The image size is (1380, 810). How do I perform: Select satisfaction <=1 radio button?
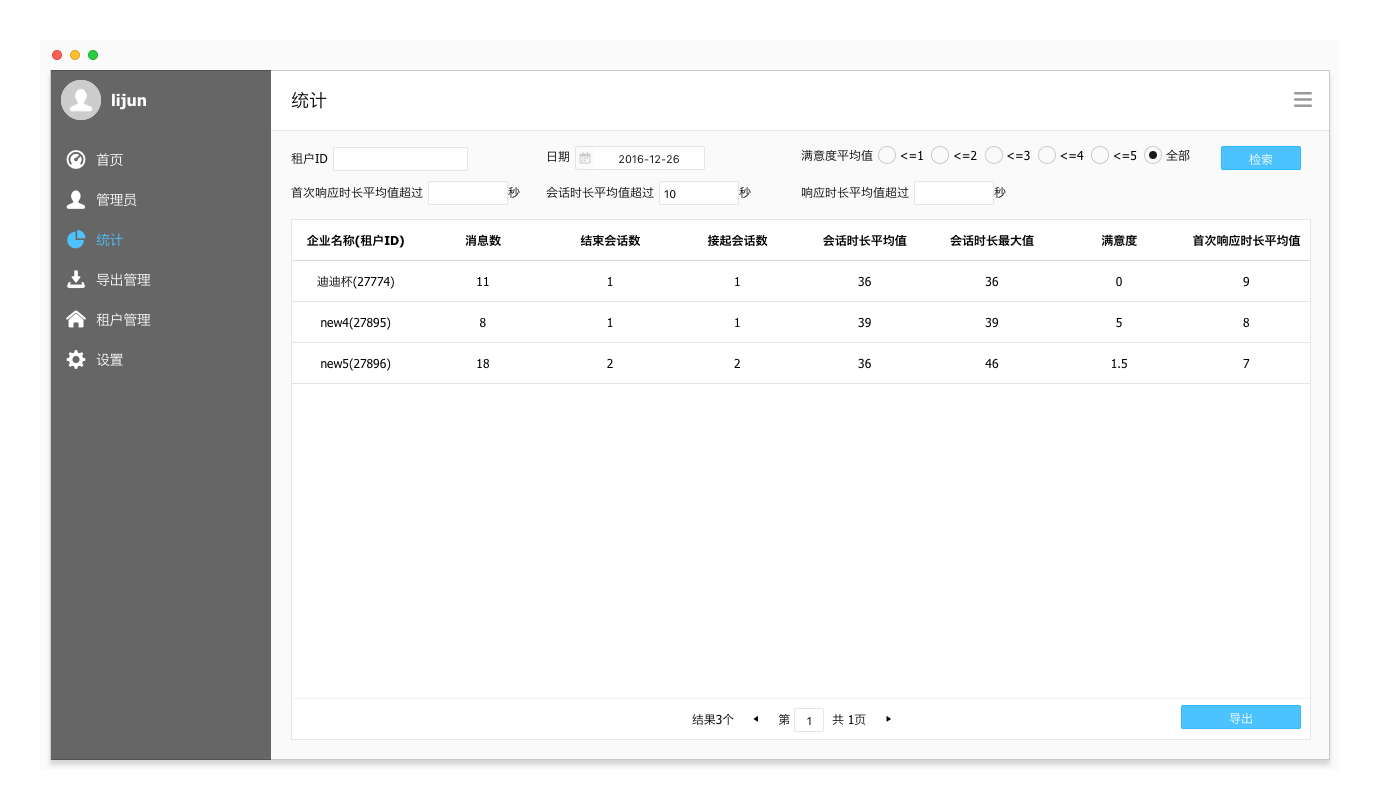click(887, 155)
